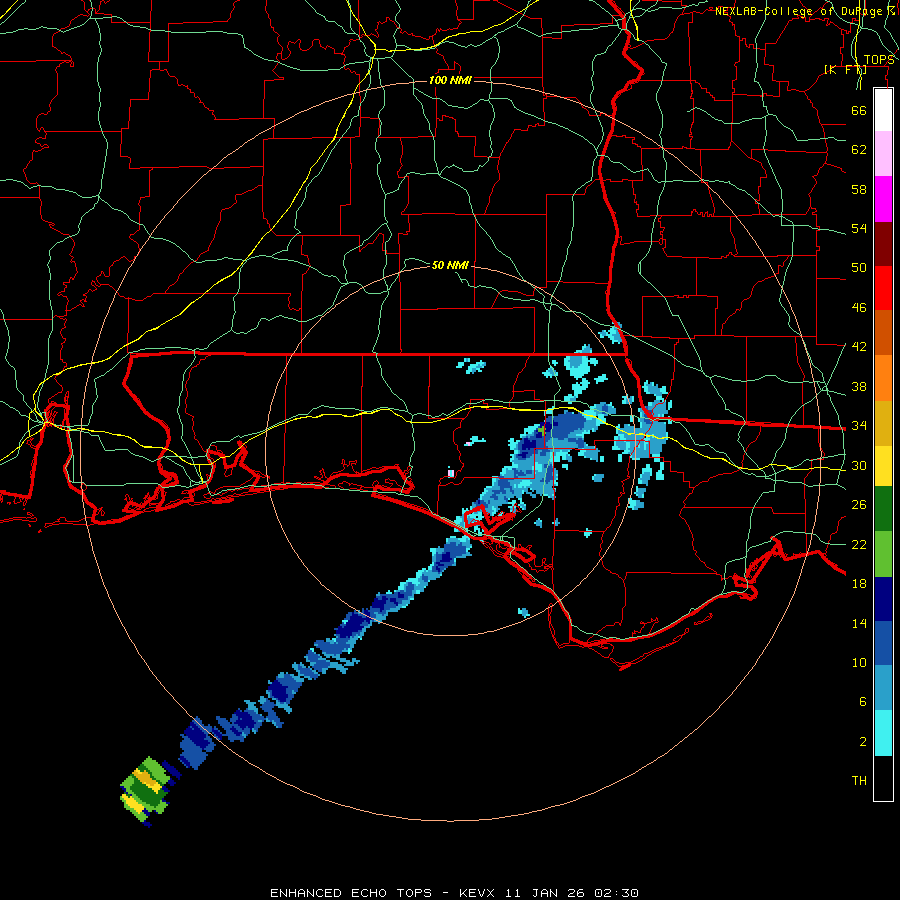This screenshot has width=900, height=900.
Task: Click the green-yellow high echo top cell offshore
Action: [146, 791]
